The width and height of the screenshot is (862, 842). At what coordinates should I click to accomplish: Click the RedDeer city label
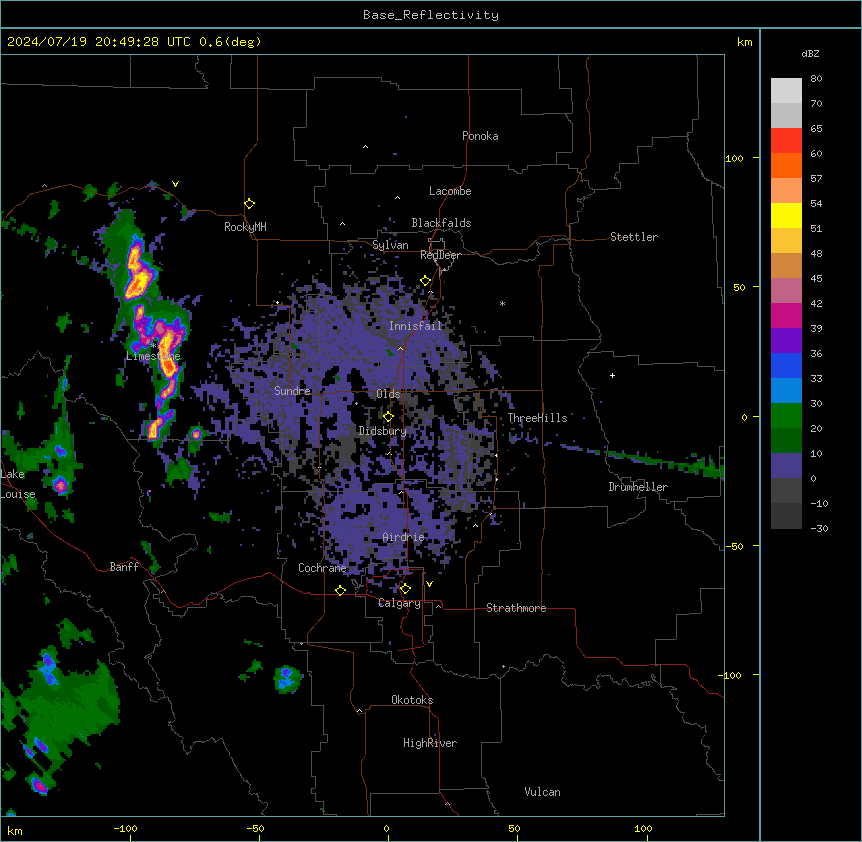coord(440,255)
